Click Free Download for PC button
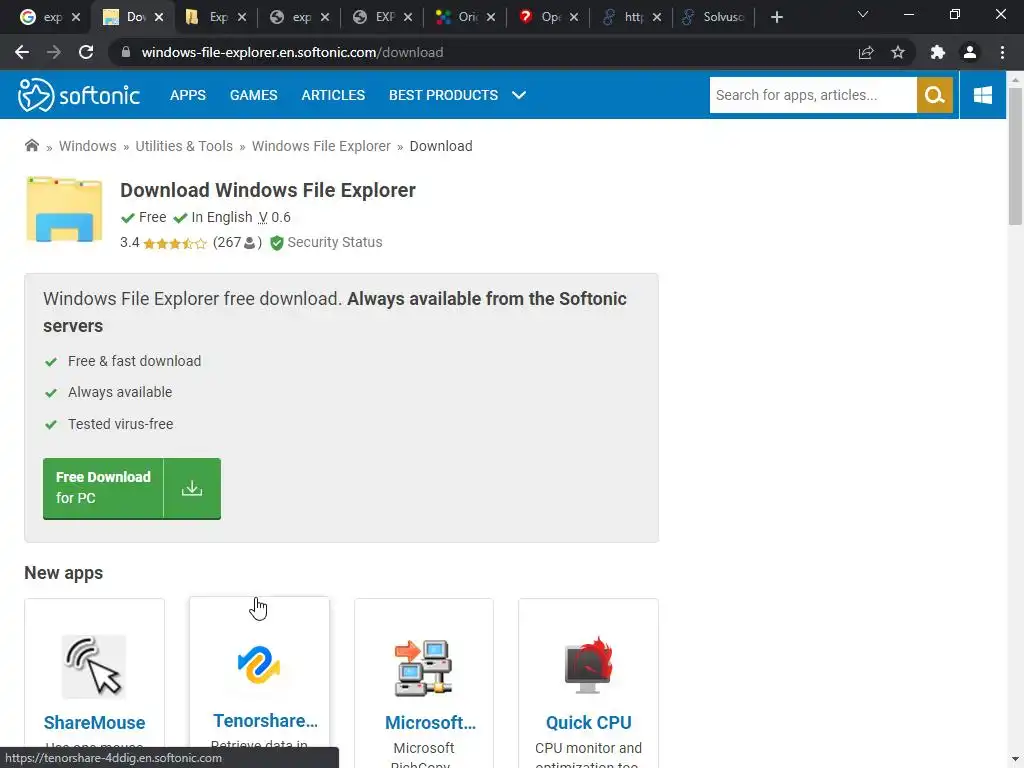 coord(132,488)
